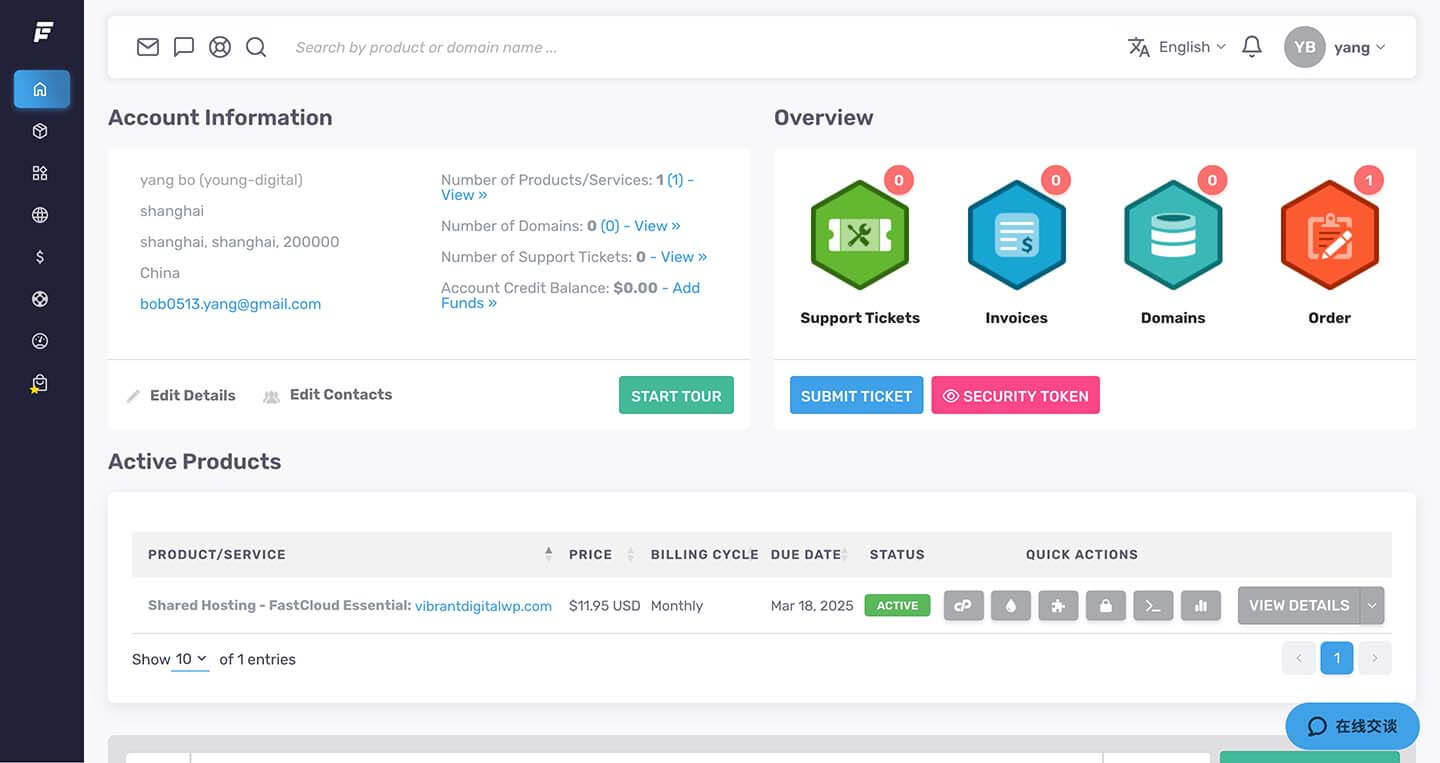Click the $11.95 USD price cell
The image size is (1440, 763).
[x=604, y=605]
